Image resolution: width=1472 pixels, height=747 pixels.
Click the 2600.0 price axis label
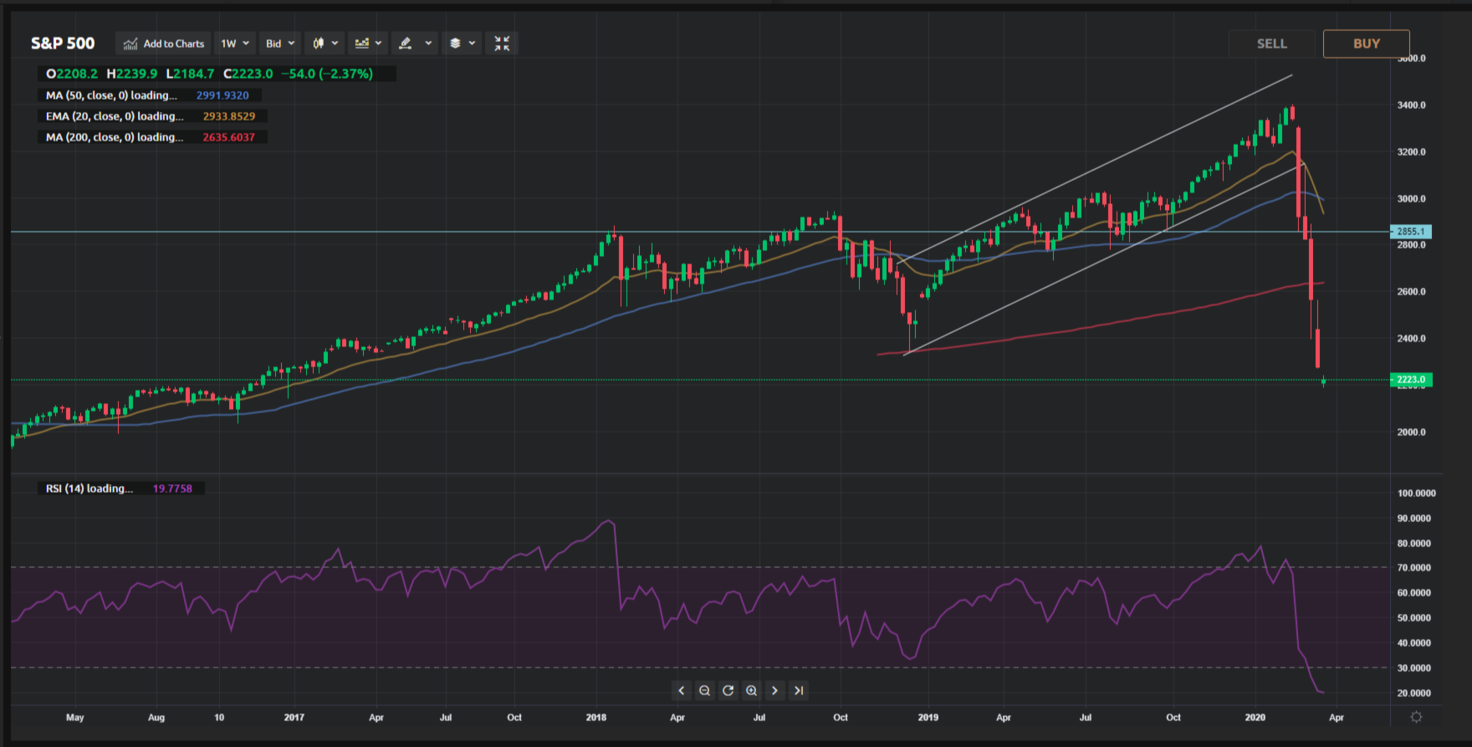pos(1411,292)
